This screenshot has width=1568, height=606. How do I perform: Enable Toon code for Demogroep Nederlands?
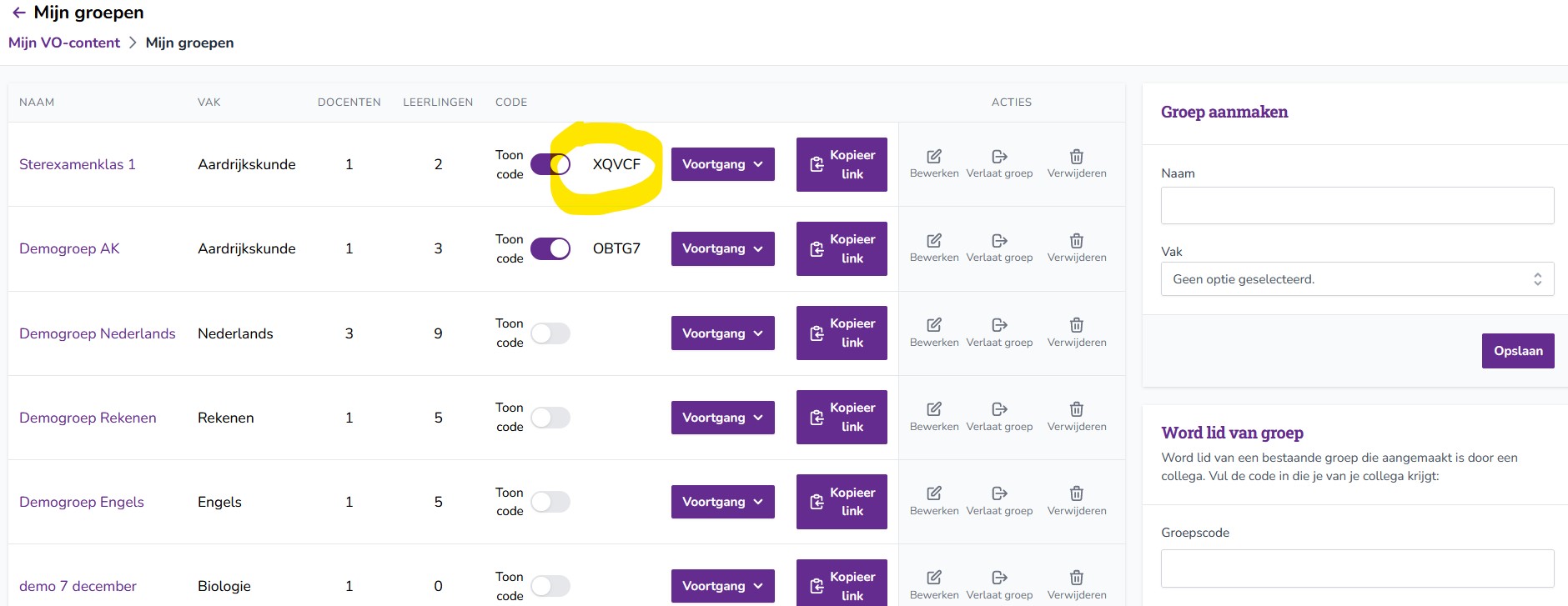click(x=550, y=333)
